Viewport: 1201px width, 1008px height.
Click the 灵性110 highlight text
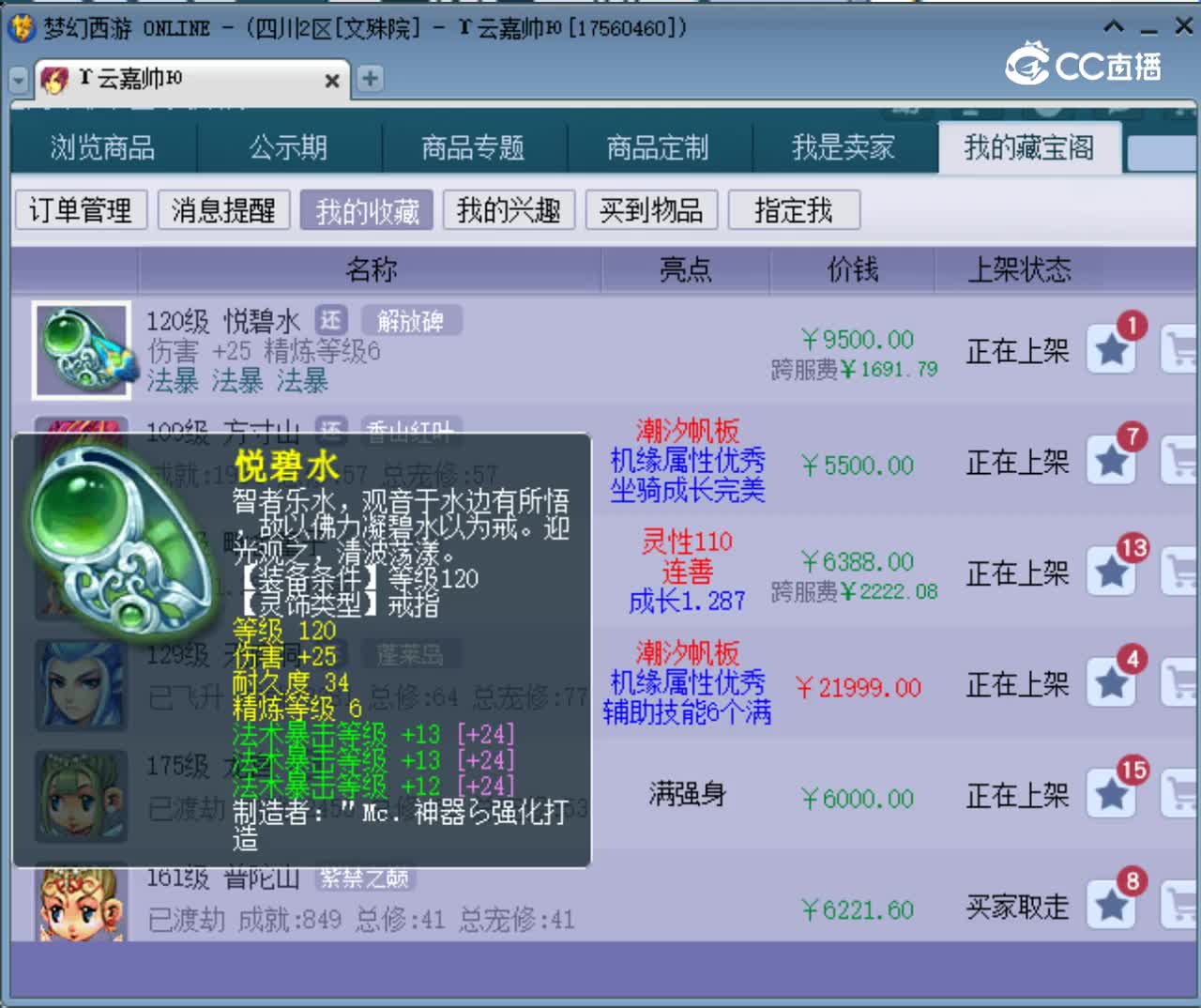click(x=687, y=542)
